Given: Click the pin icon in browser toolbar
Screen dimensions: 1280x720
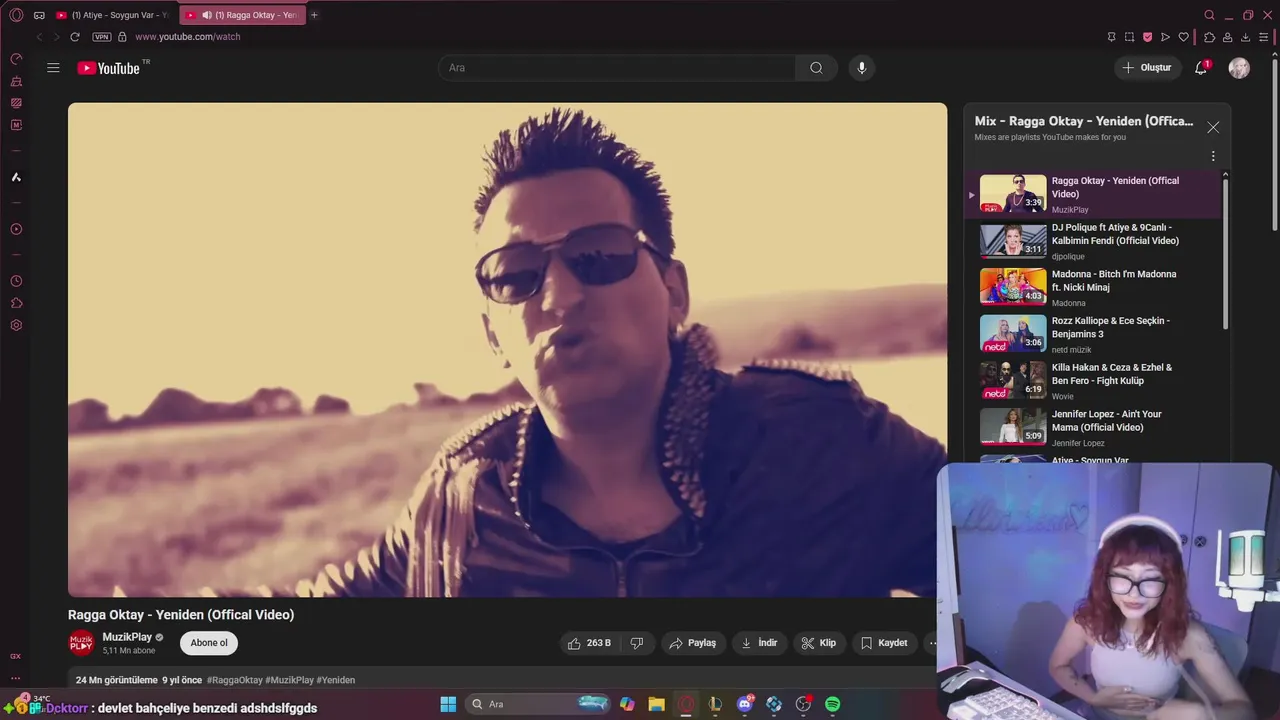Looking at the screenshot, I should pyautogui.click(x=1111, y=37).
